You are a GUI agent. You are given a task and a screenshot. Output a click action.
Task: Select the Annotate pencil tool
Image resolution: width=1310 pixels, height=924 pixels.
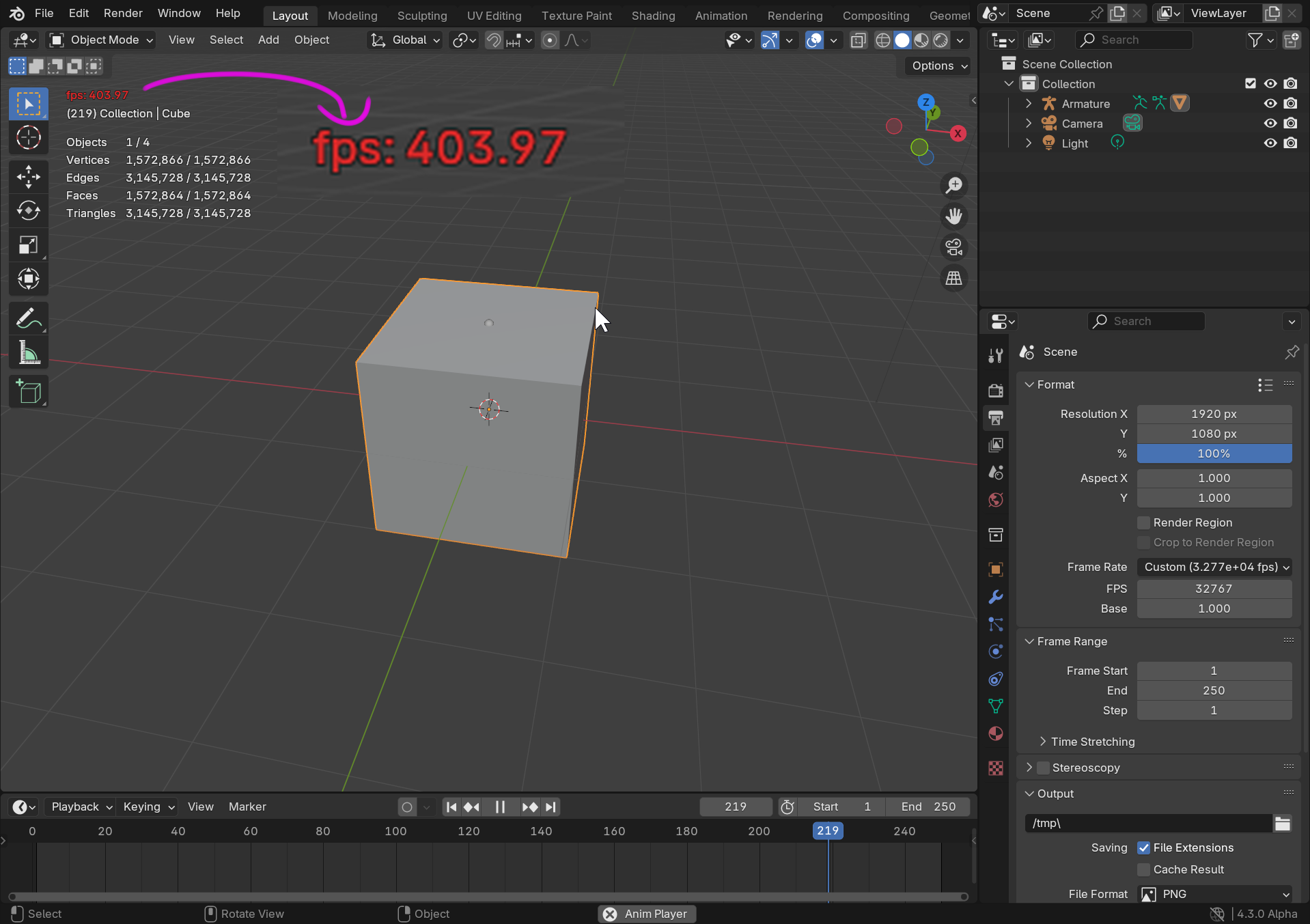(28, 318)
